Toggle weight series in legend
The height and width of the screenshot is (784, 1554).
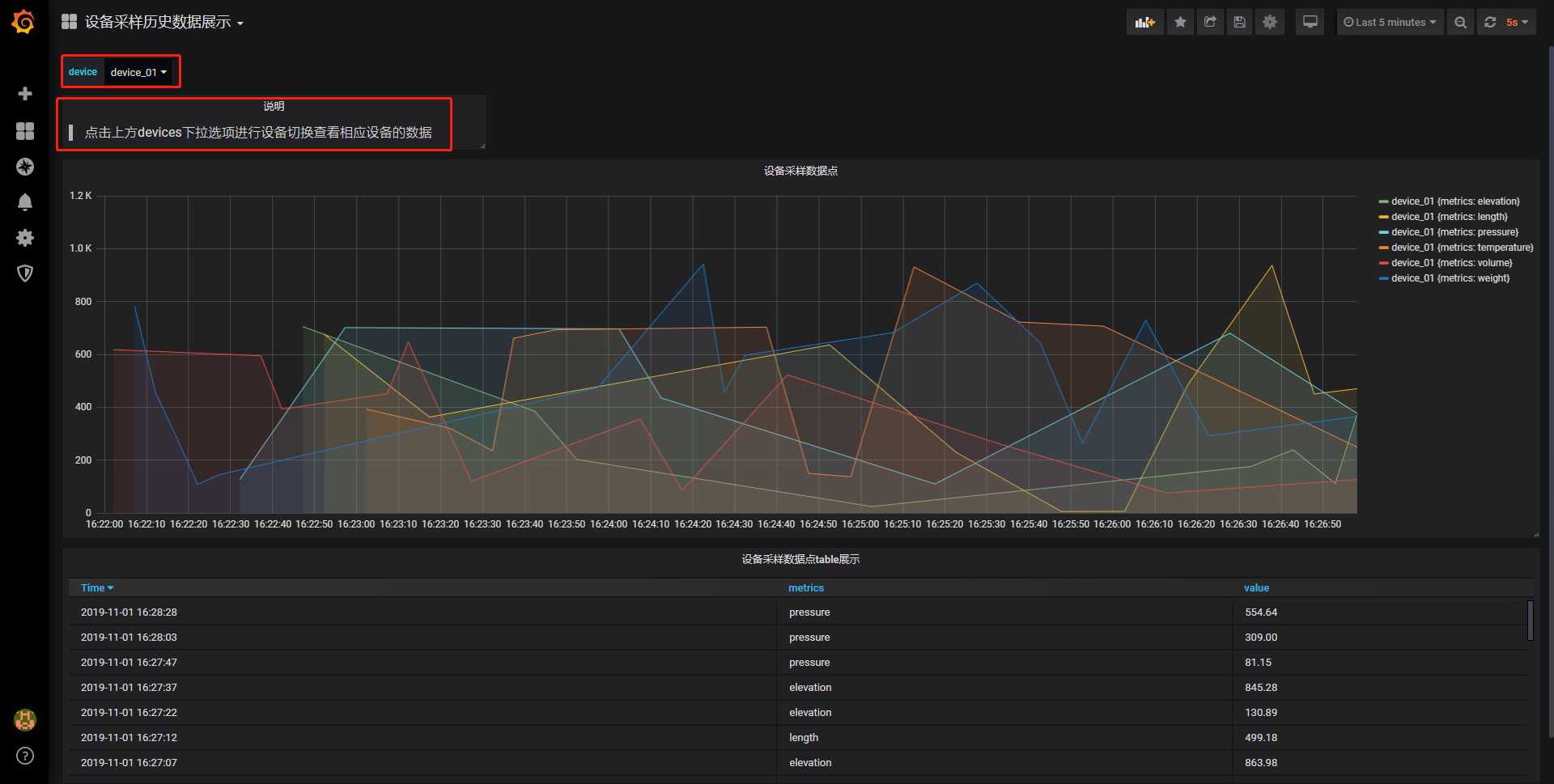pos(1450,278)
